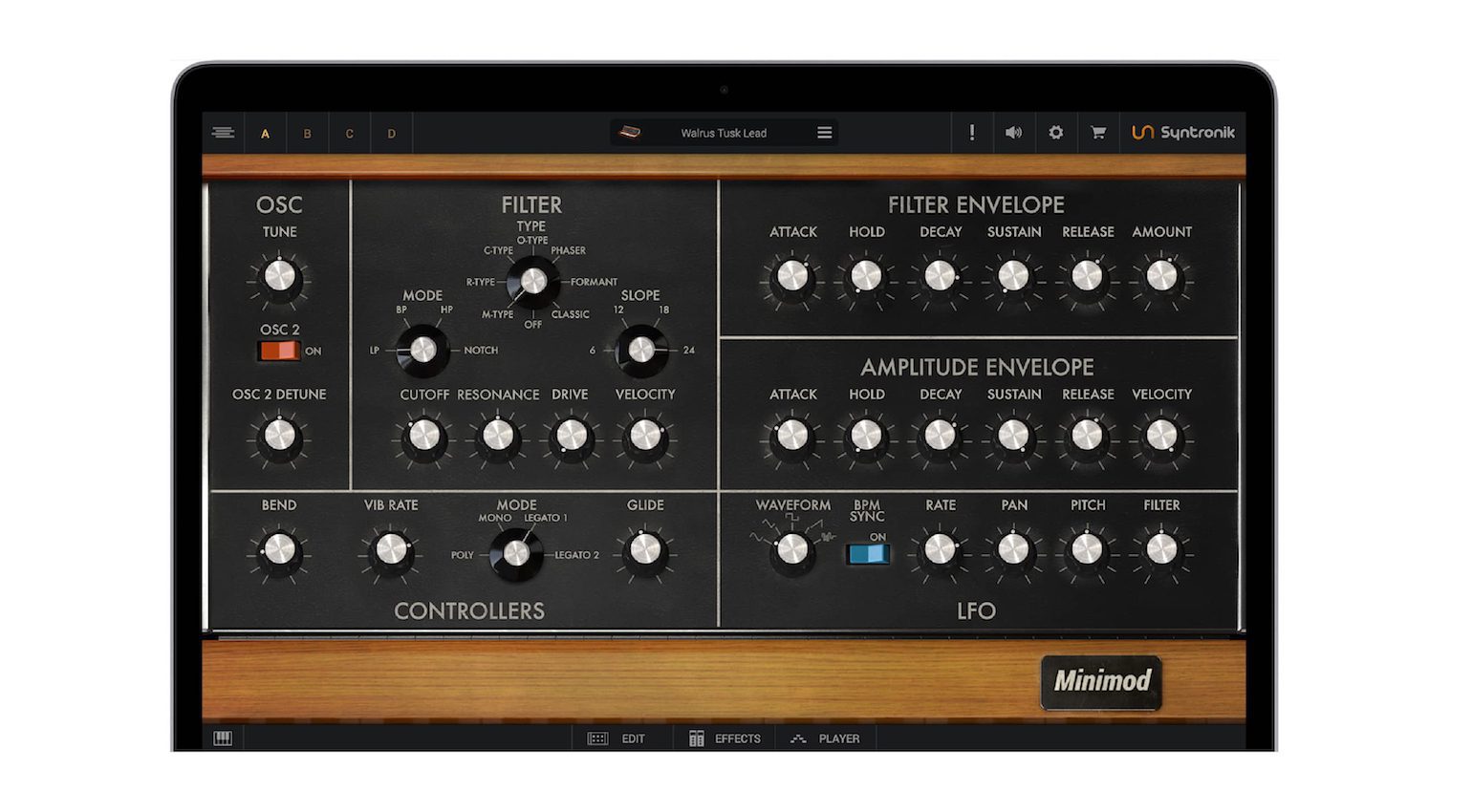Click the controllers MODE selector knob
Image resolution: width=1472 pixels, height=812 pixels.
pos(516,554)
